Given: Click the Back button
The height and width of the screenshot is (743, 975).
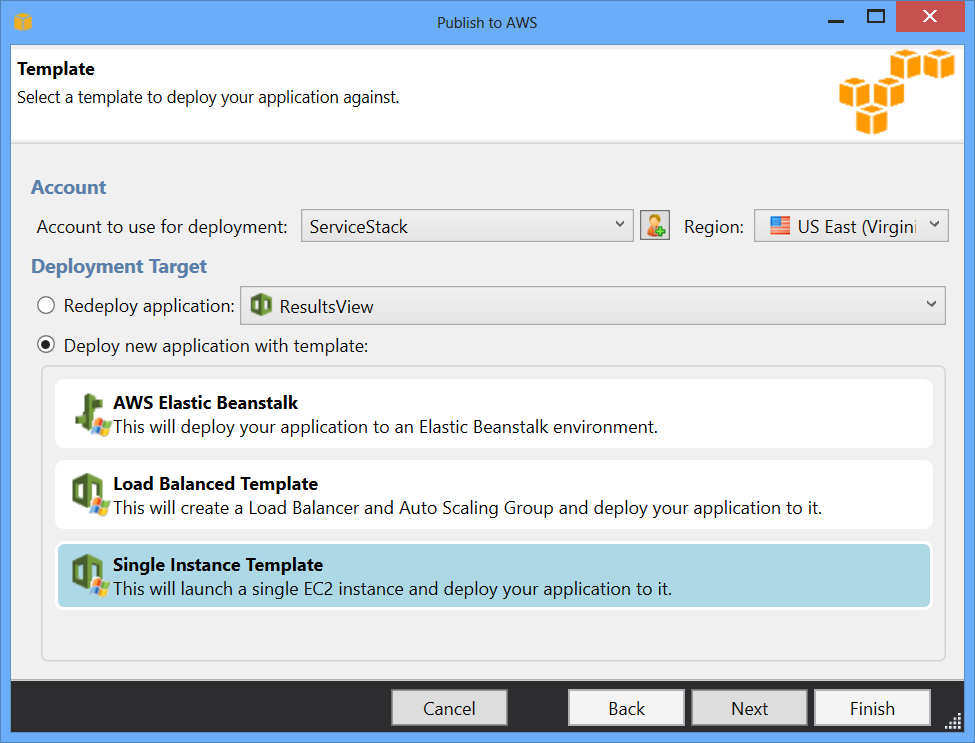Looking at the screenshot, I should click(626, 708).
